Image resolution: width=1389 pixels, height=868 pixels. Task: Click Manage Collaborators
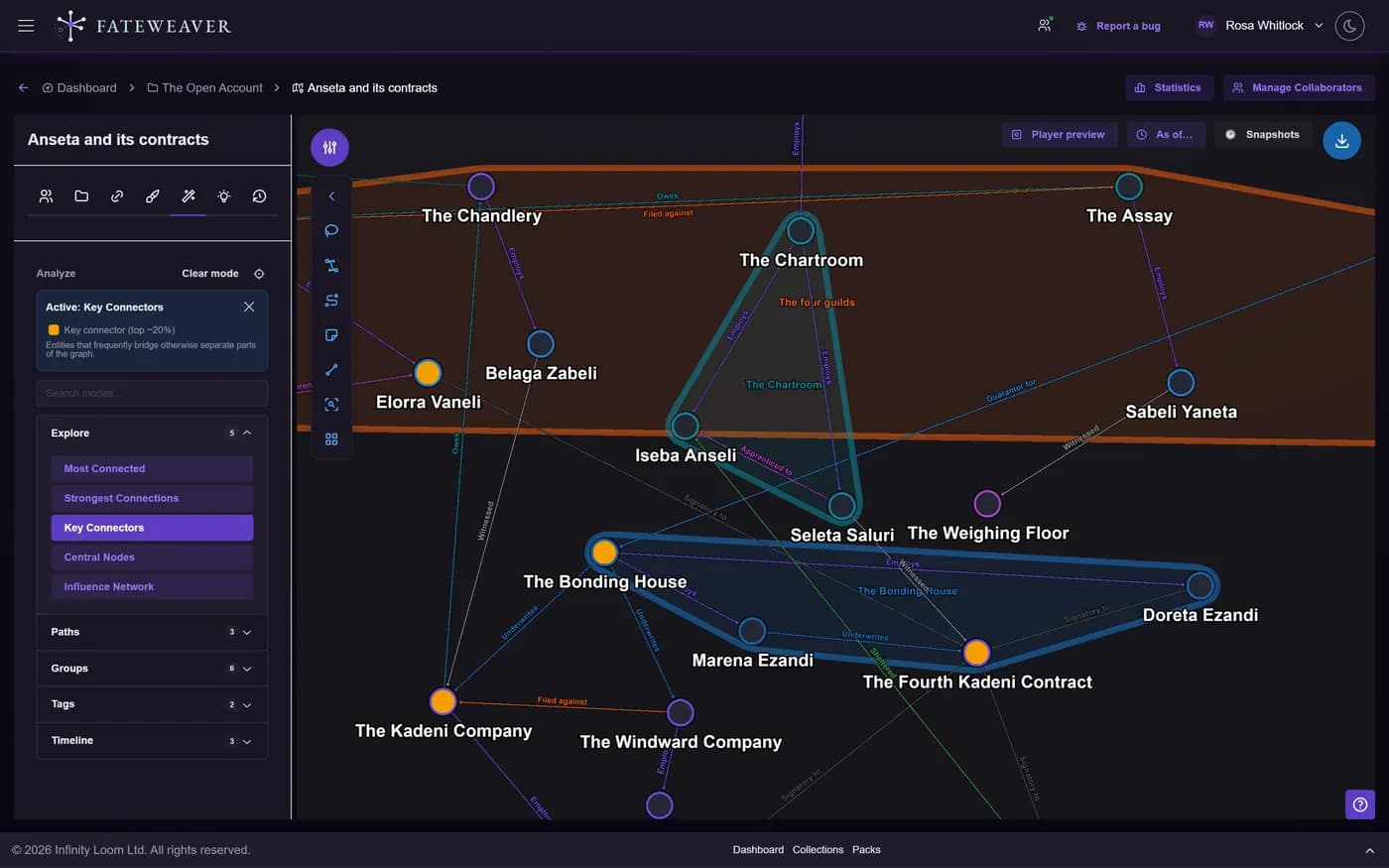coord(1298,88)
